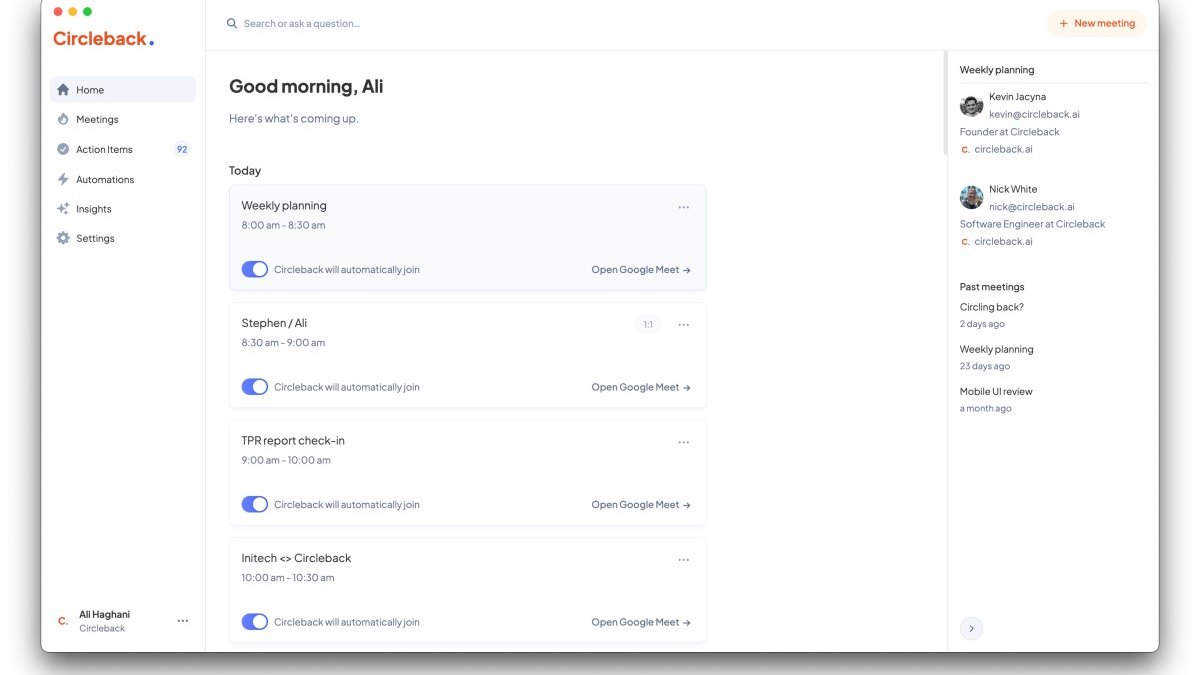
Task: Toggle auto-join for Stephen / Ali meeting
Action: 255,387
